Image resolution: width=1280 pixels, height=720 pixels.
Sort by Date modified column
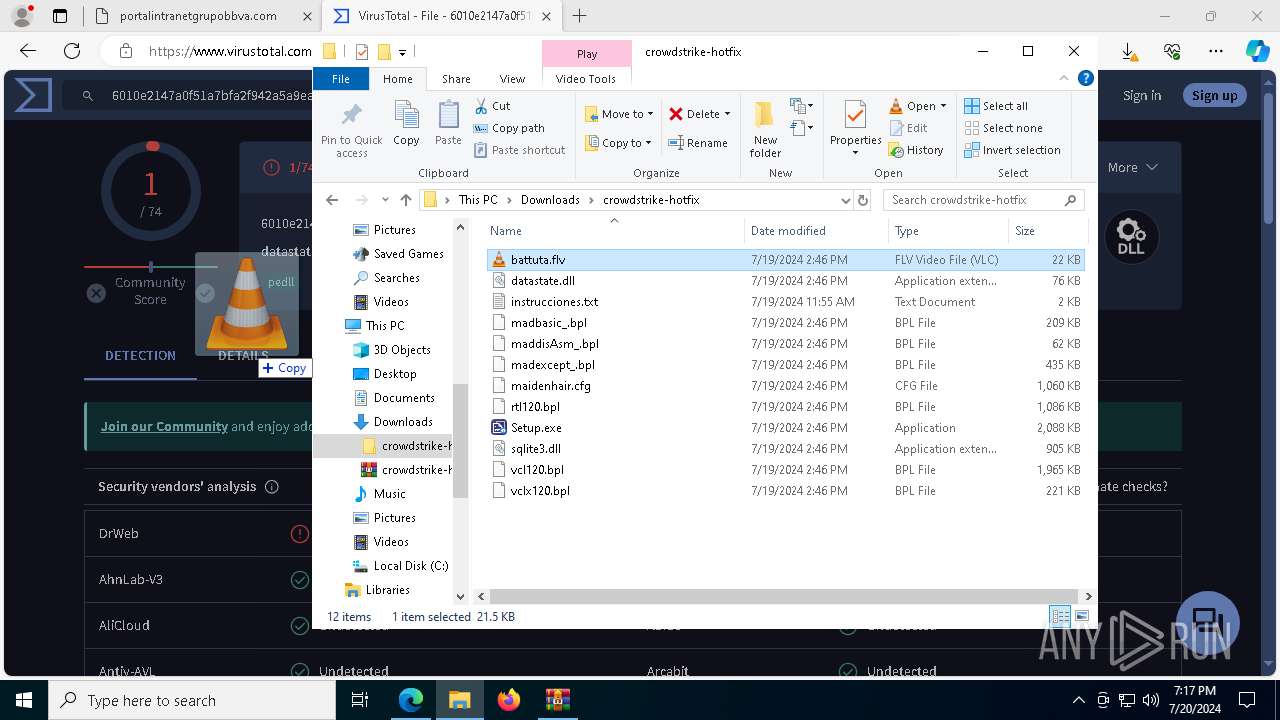click(817, 230)
